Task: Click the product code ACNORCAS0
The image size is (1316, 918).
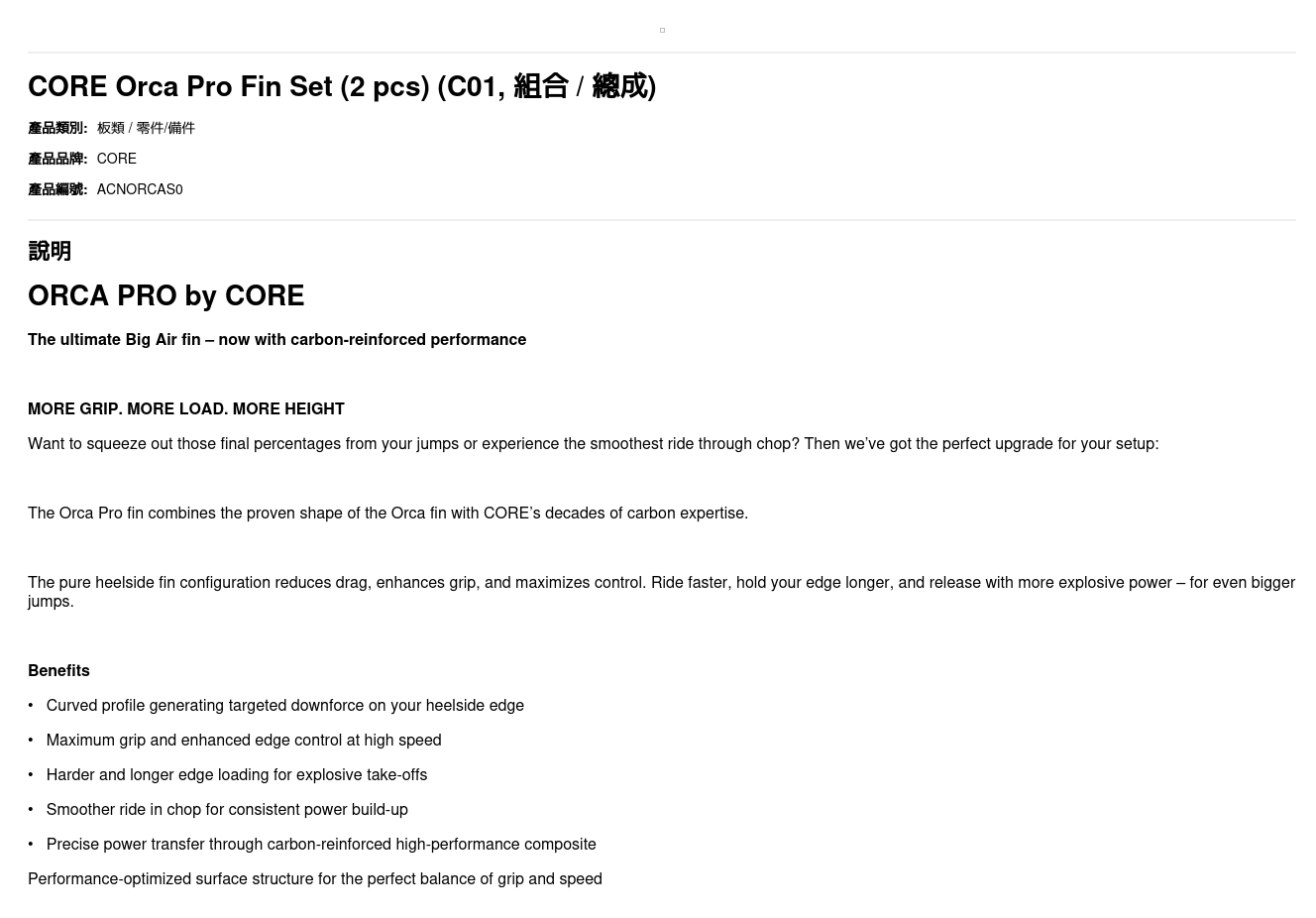Action: point(140,189)
